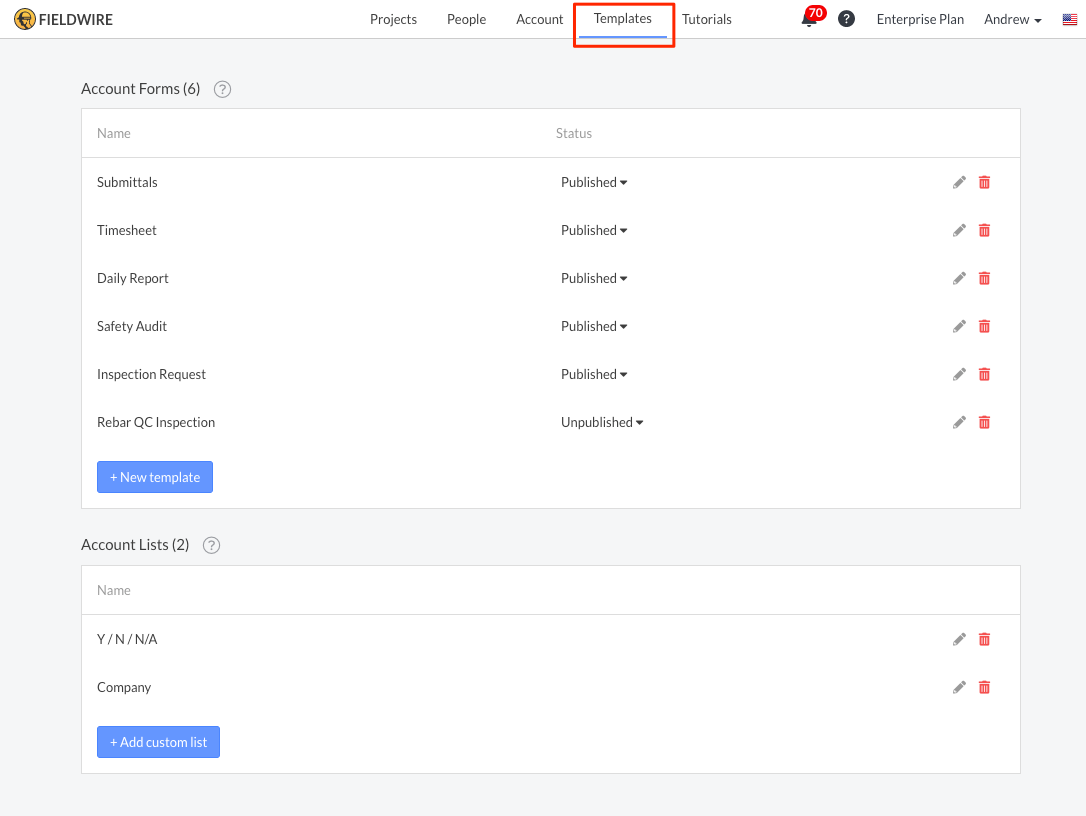This screenshot has width=1086, height=816.
Task: Open the notifications bell
Action: 809,19
